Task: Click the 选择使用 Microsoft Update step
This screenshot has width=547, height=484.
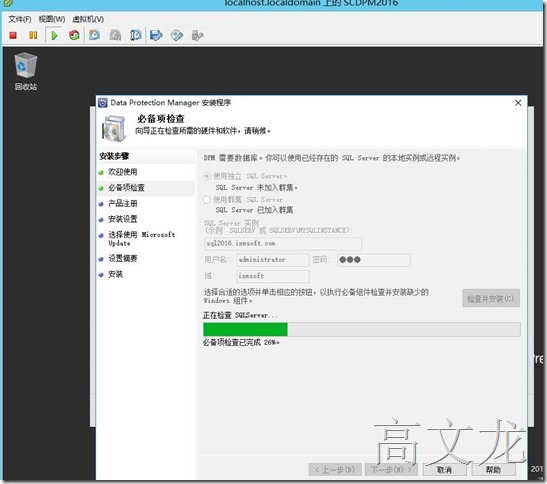Action: tap(141, 239)
